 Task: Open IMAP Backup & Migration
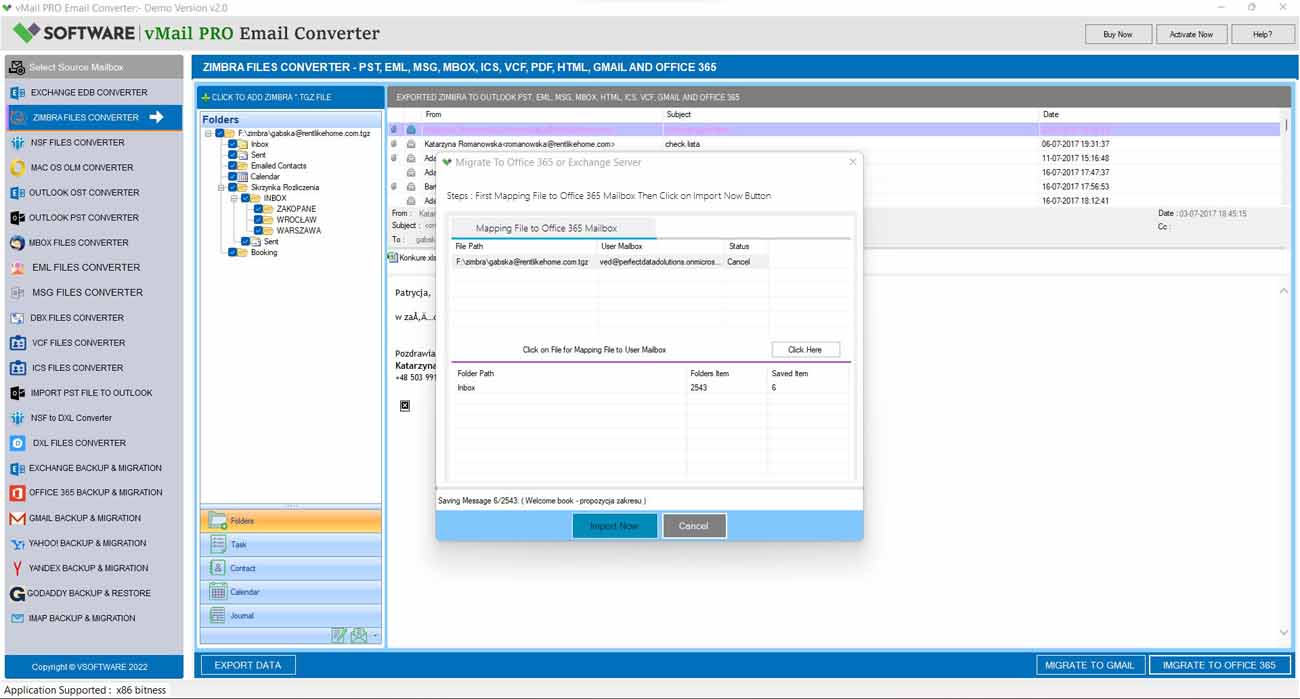click(x=93, y=618)
